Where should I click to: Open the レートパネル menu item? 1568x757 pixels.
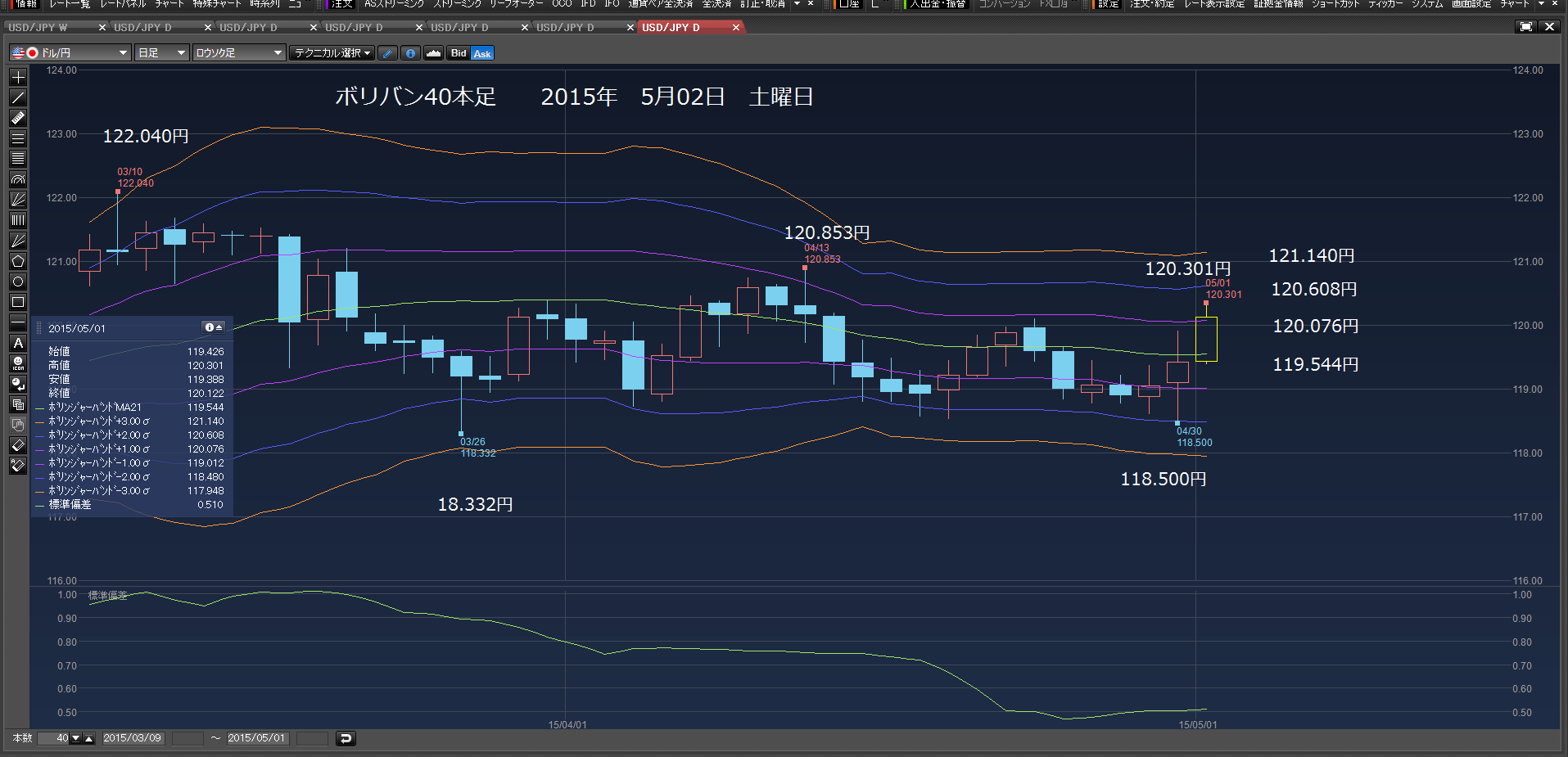(x=123, y=4)
